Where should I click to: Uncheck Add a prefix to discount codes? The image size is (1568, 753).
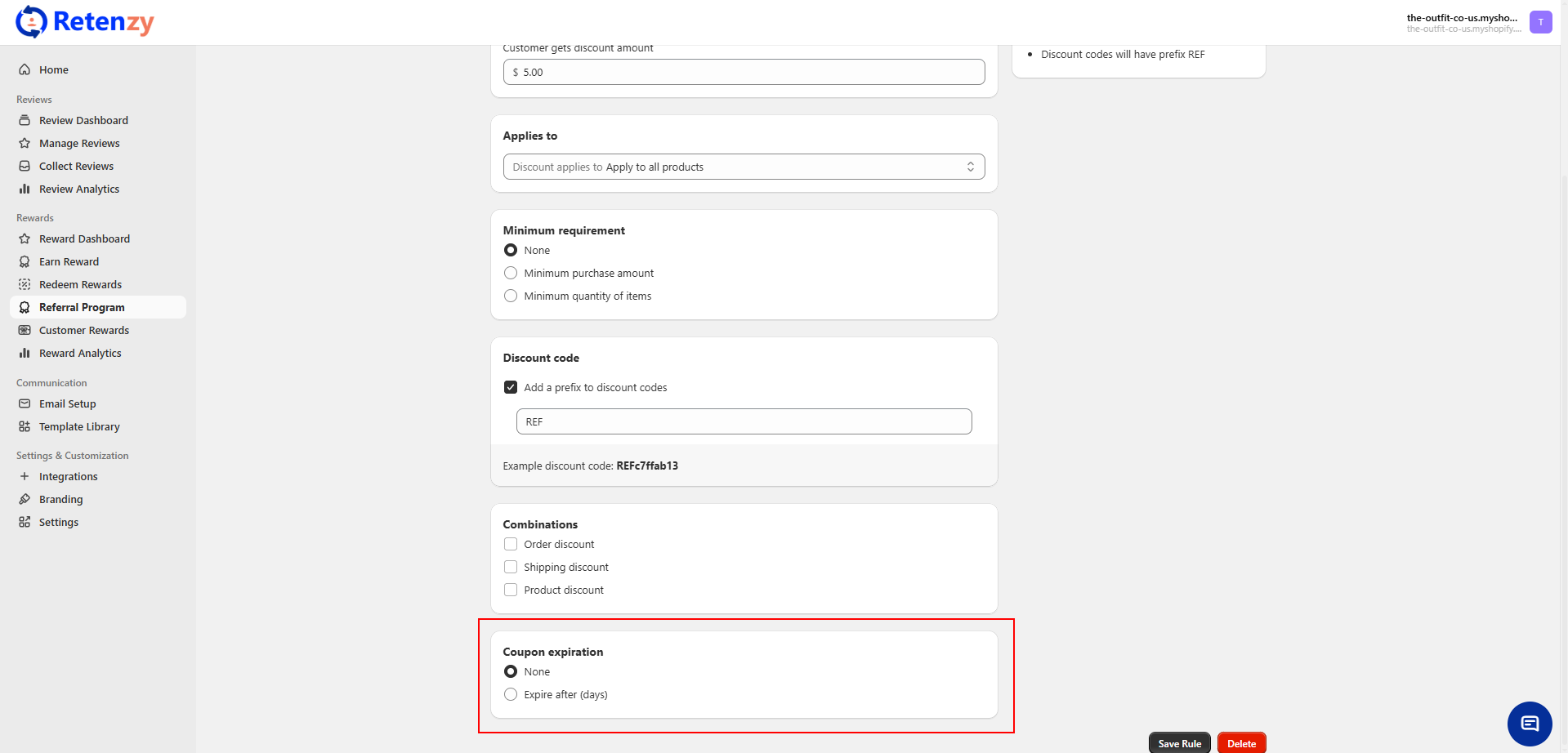coord(511,388)
